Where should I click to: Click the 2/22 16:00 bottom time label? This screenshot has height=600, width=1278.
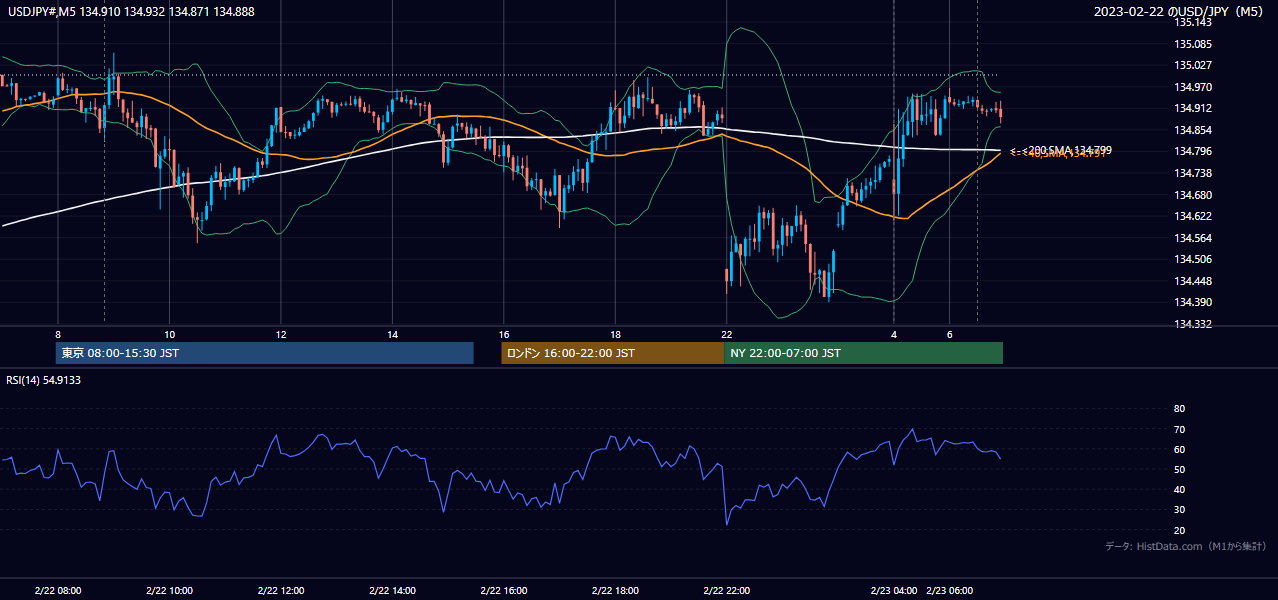(x=504, y=590)
